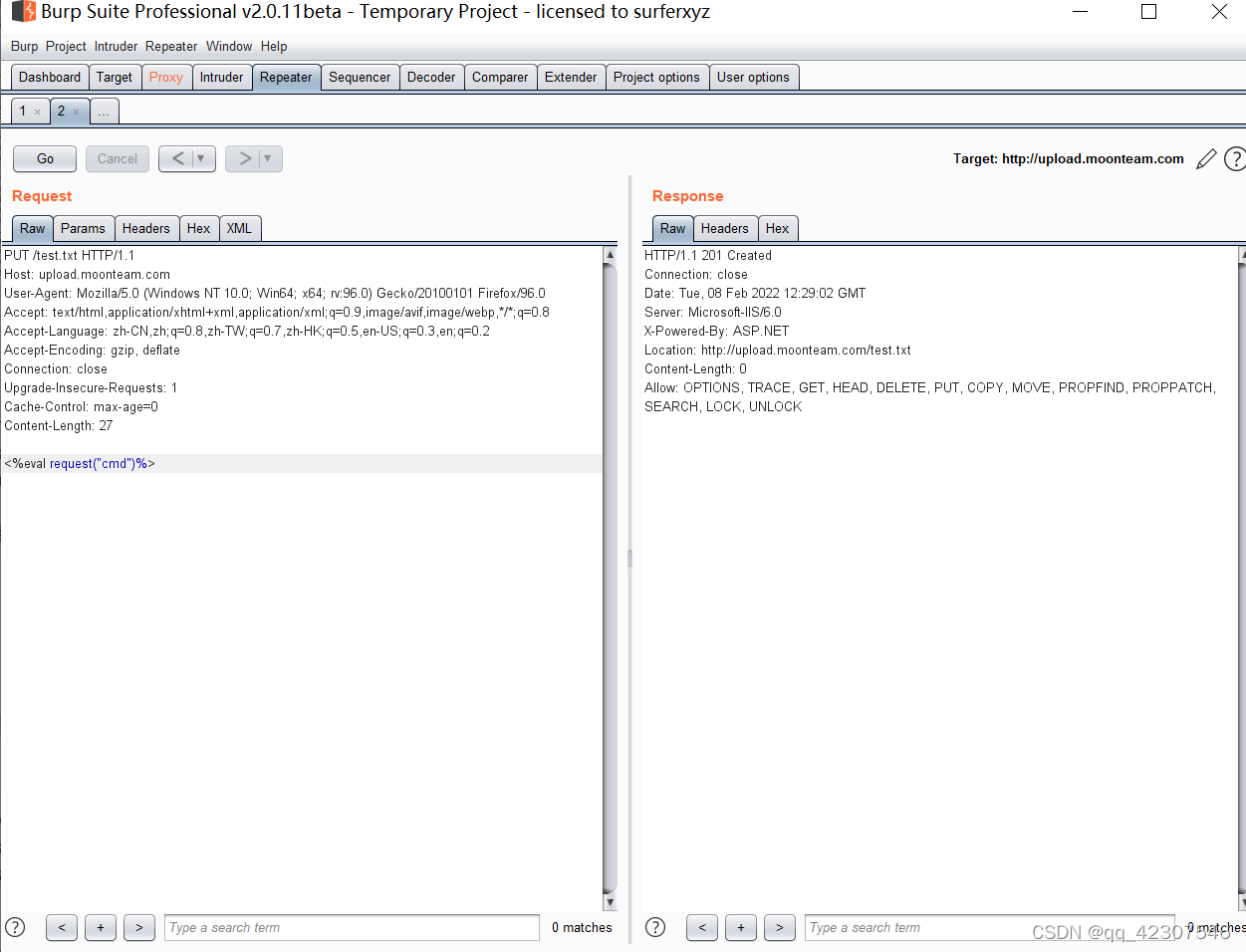Click the Burp Suite logo icon in title bar
The width and height of the screenshot is (1246, 952).
pos(23,12)
